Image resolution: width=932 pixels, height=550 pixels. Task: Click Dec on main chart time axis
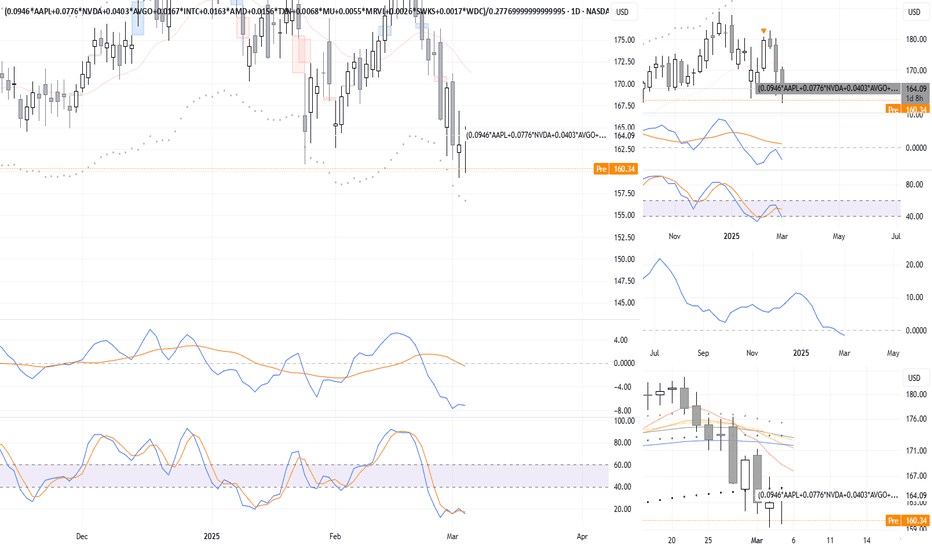[x=82, y=536]
